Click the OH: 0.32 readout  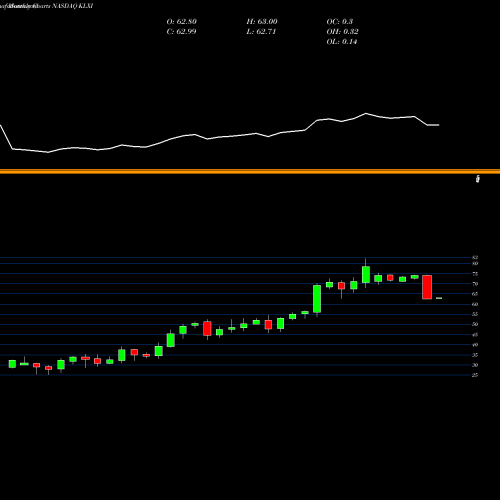coord(343,32)
